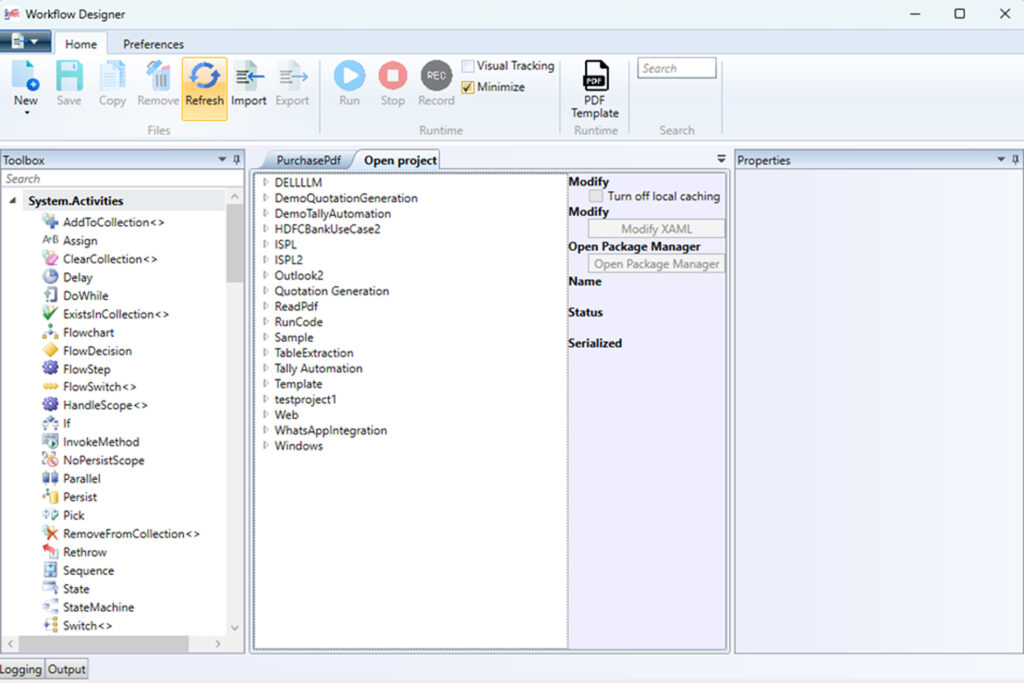Pin the Properties panel
The image size is (1024, 683).
1015,159
